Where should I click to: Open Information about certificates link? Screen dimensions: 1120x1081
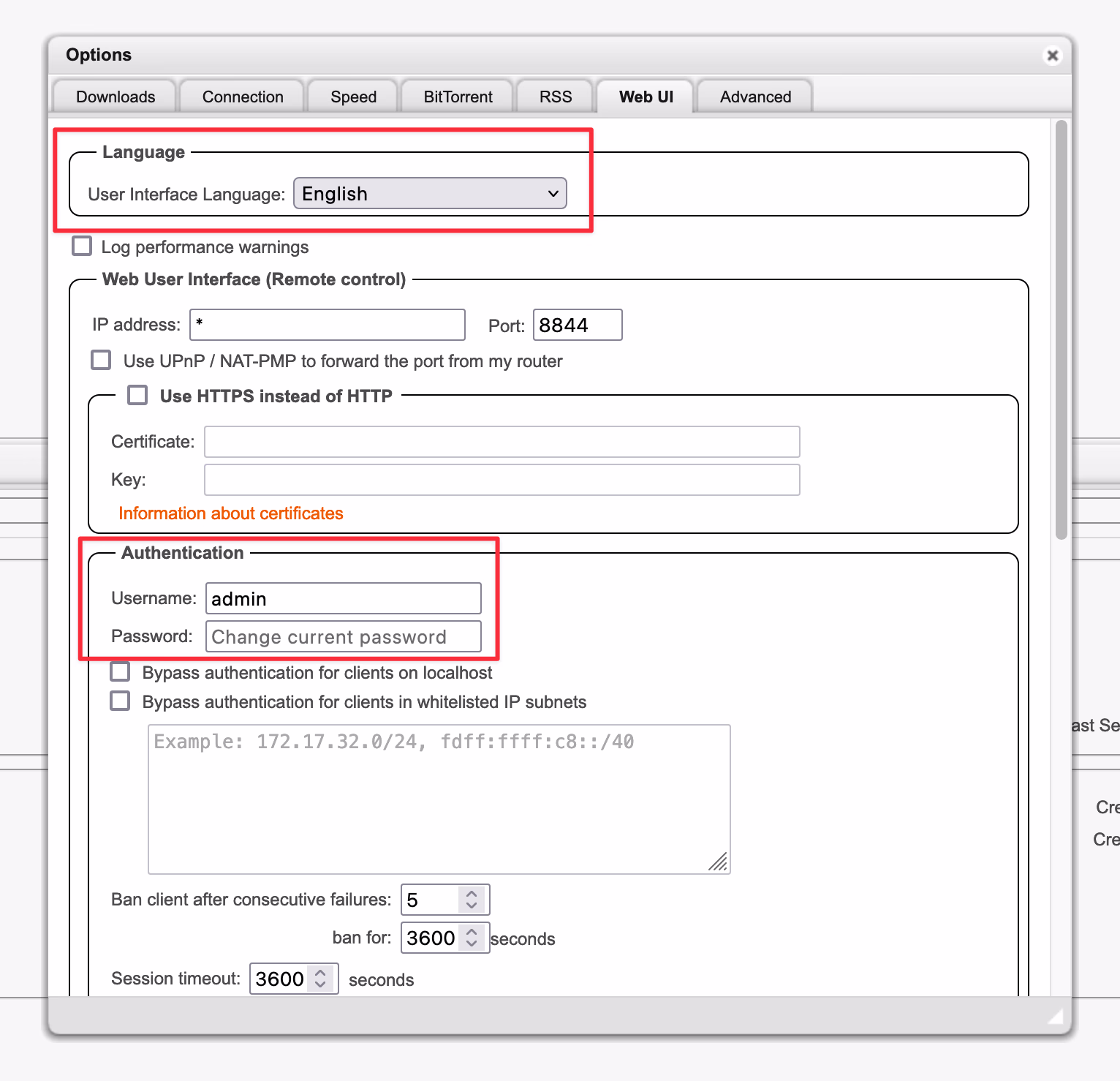[230, 513]
